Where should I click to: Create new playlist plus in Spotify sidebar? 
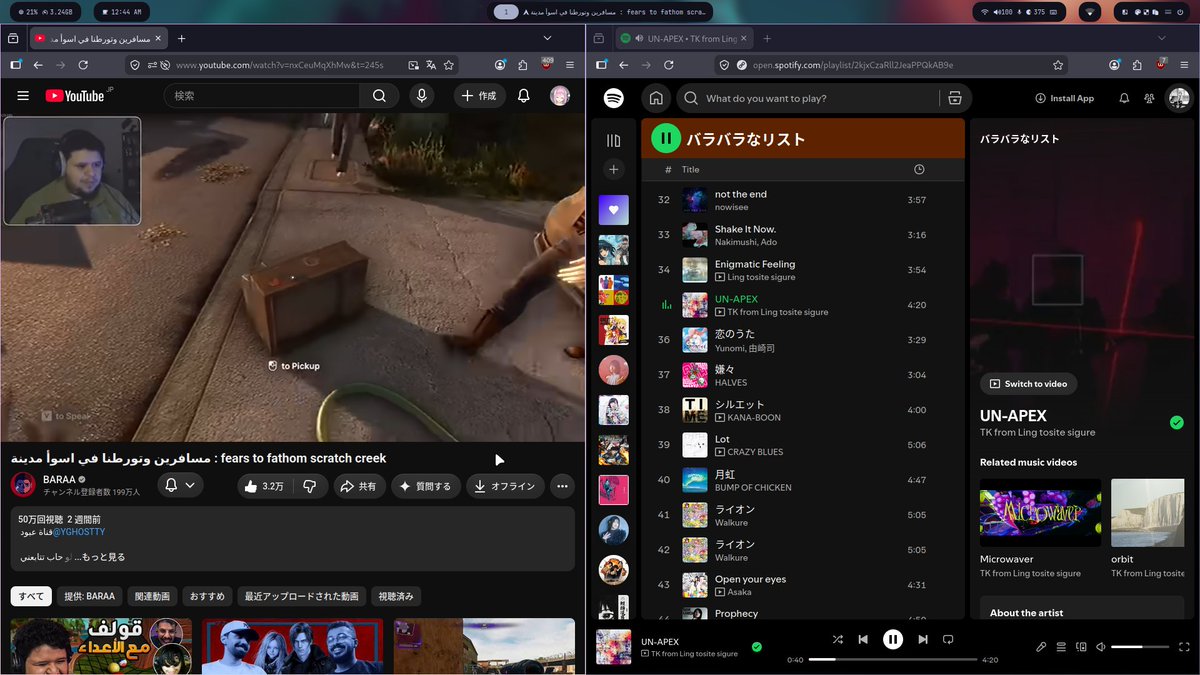coord(614,169)
